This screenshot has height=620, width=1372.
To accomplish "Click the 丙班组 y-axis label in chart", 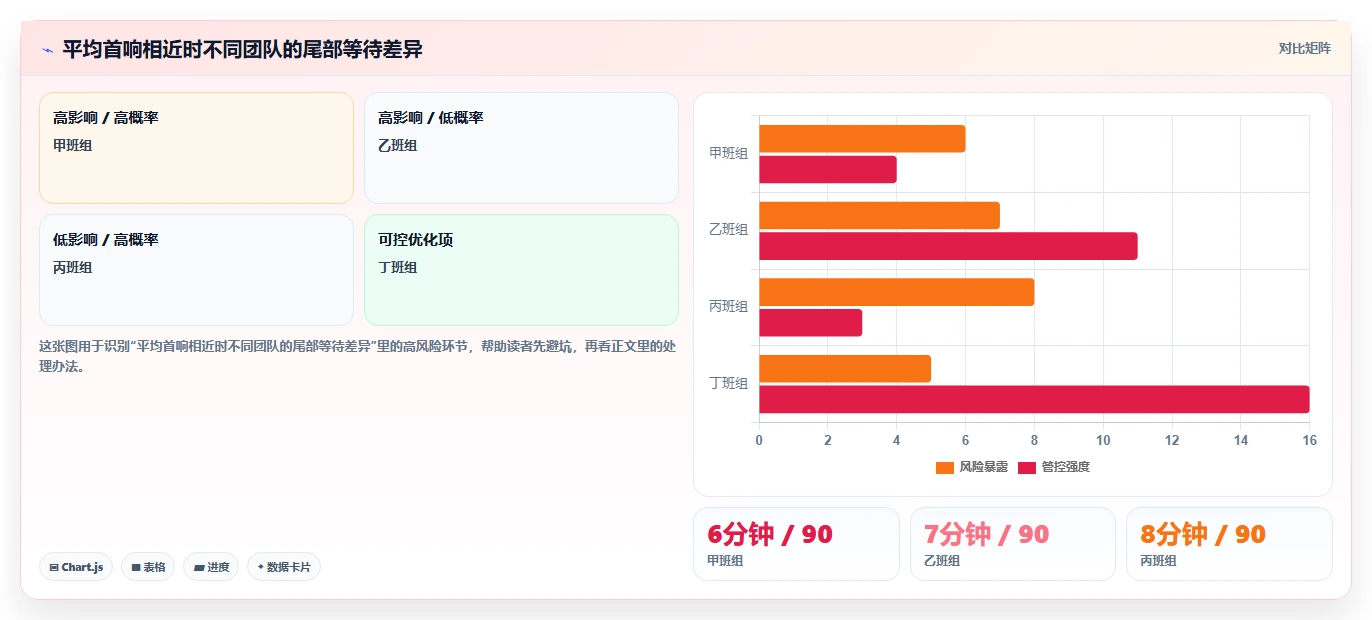I will (x=728, y=307).
